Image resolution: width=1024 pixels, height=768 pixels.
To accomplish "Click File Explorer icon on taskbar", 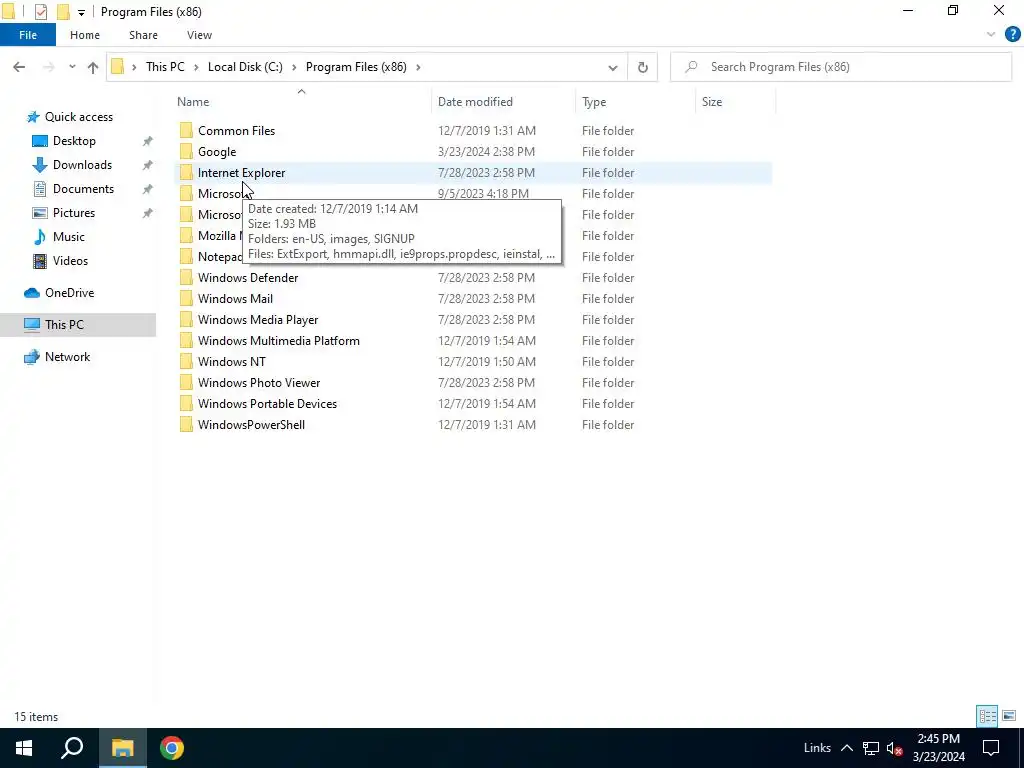I will pyautogui.click(x=122, y=748).
